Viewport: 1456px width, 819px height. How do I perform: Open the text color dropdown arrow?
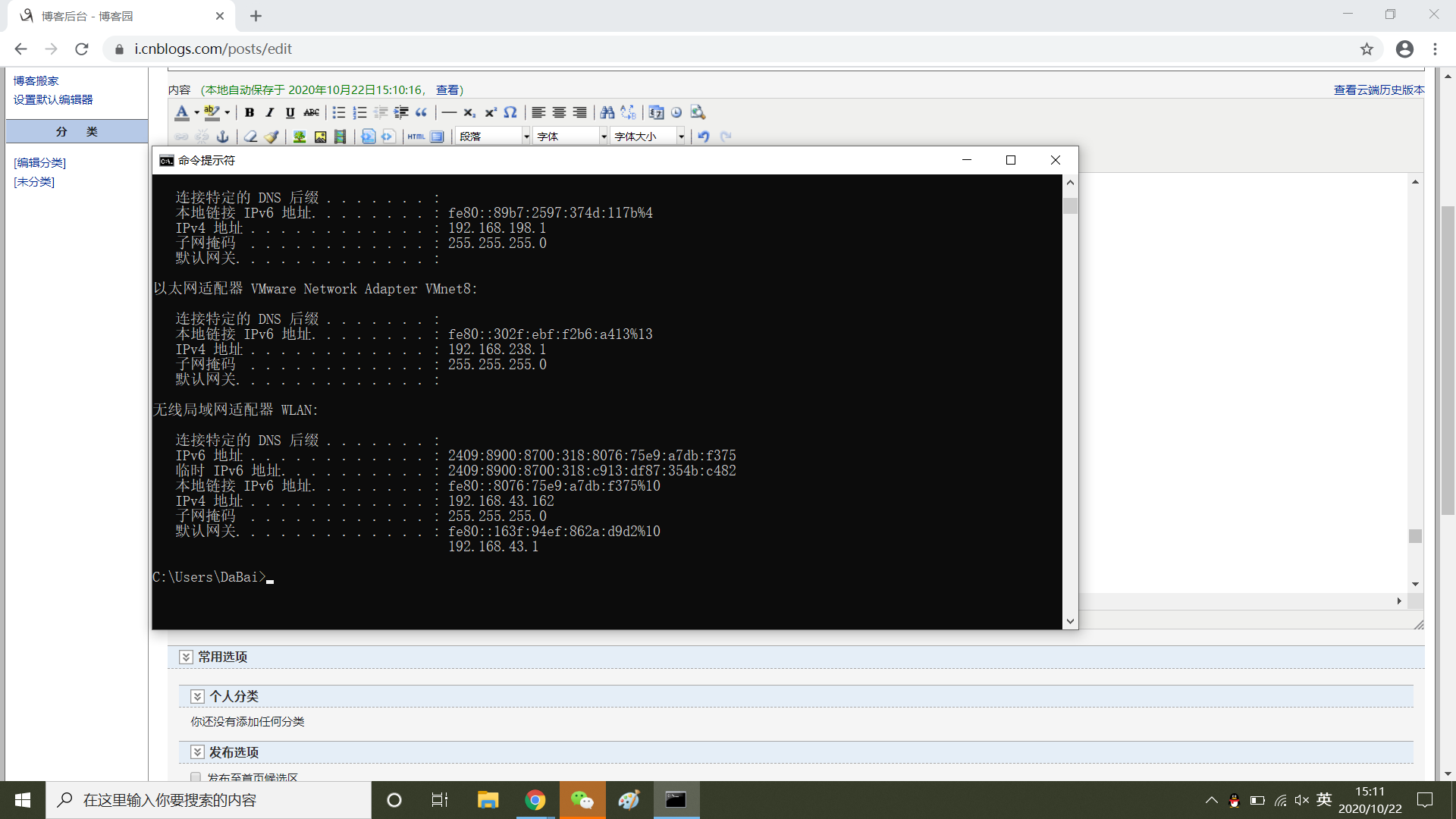pos(196,113)
